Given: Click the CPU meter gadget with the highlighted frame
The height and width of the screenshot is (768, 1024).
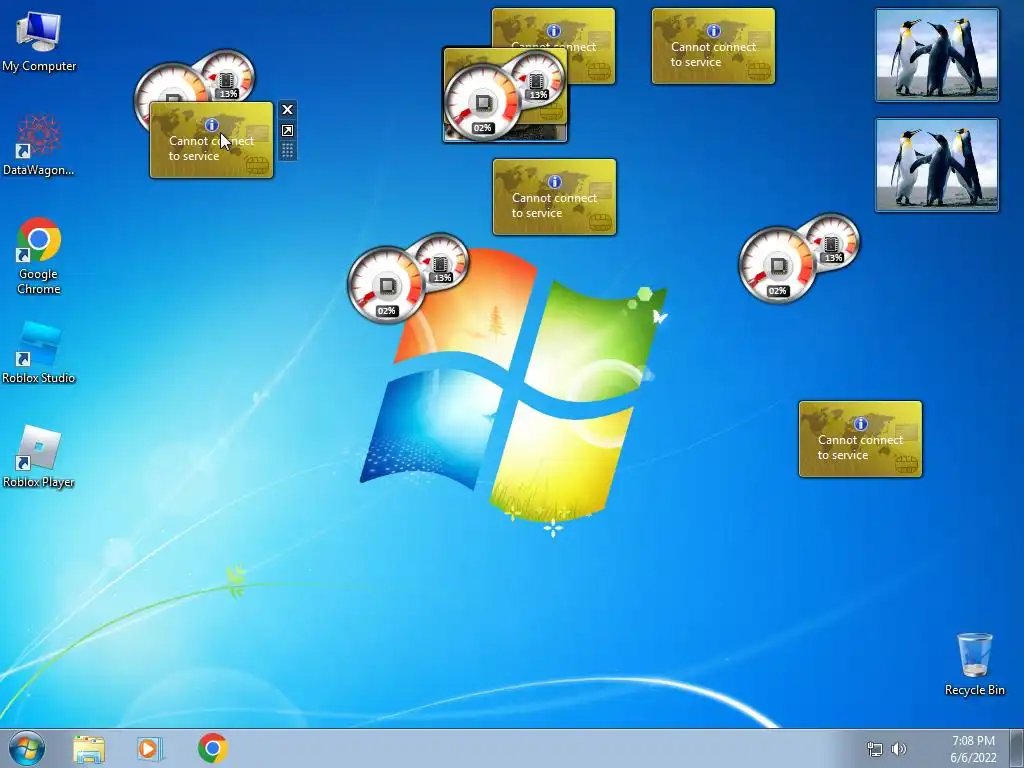Looking at the screenshot, I should pos(505,95).
